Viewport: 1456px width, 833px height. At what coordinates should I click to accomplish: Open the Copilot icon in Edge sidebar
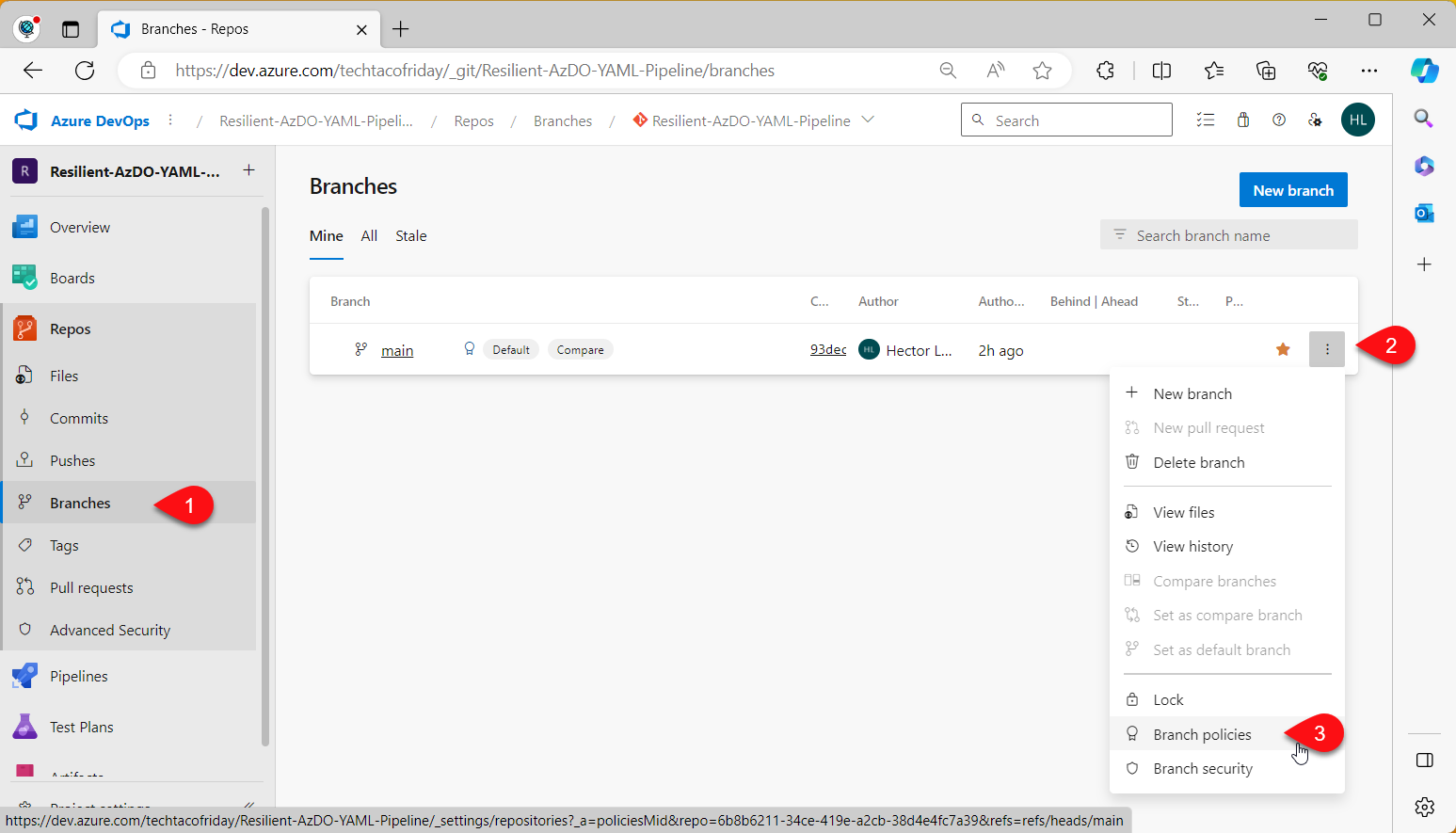(1424, 71)
